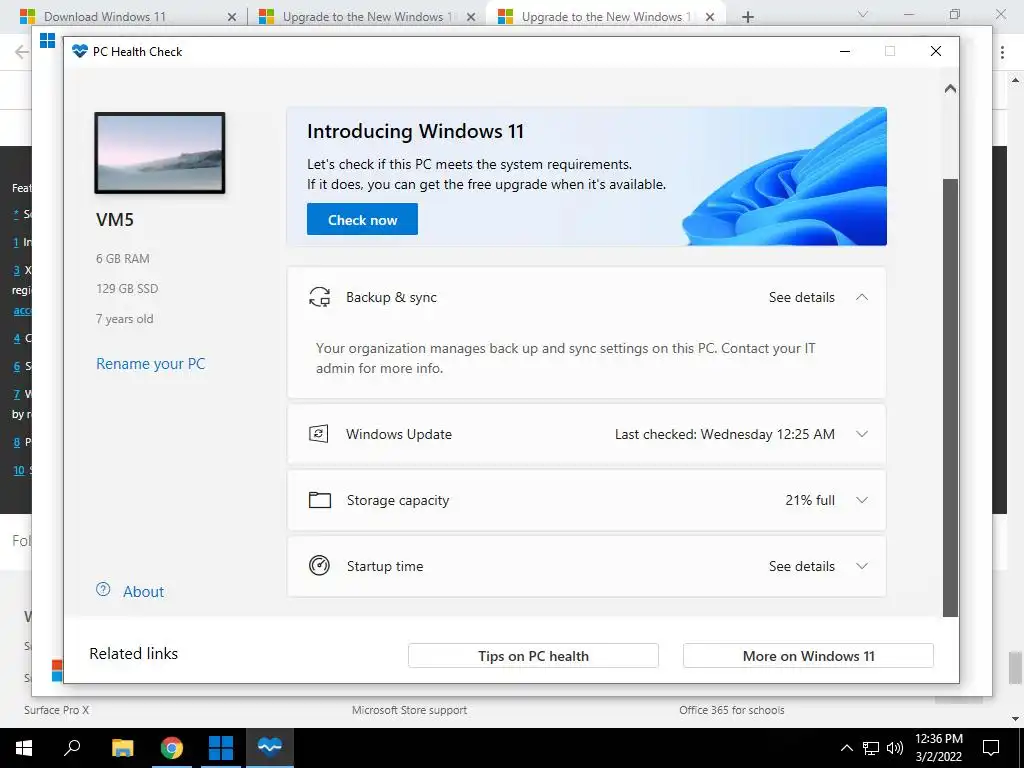
Task: Click See details for Startup time
Action: 801,566
